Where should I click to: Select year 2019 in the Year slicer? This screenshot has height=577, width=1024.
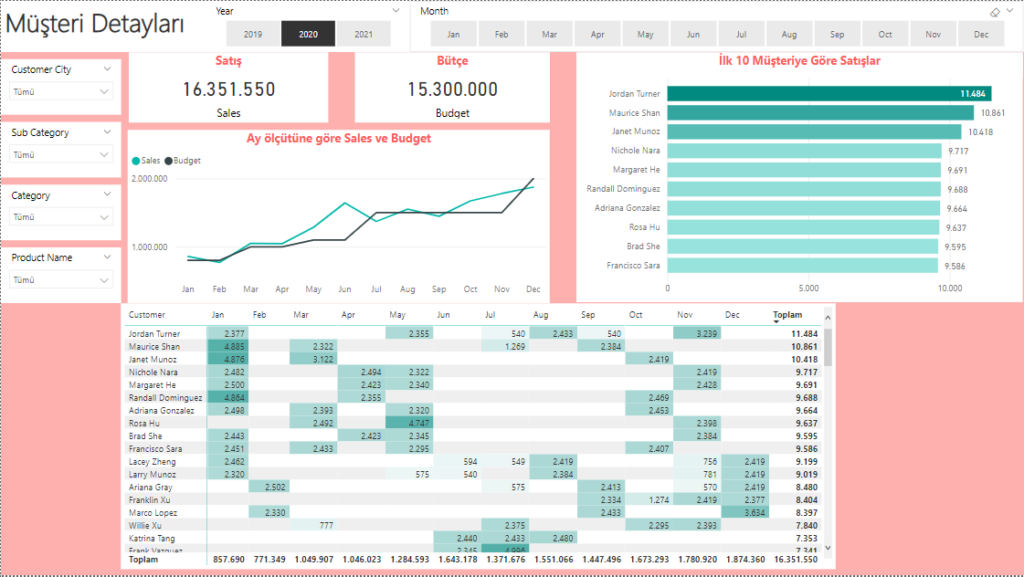(253, 34)
